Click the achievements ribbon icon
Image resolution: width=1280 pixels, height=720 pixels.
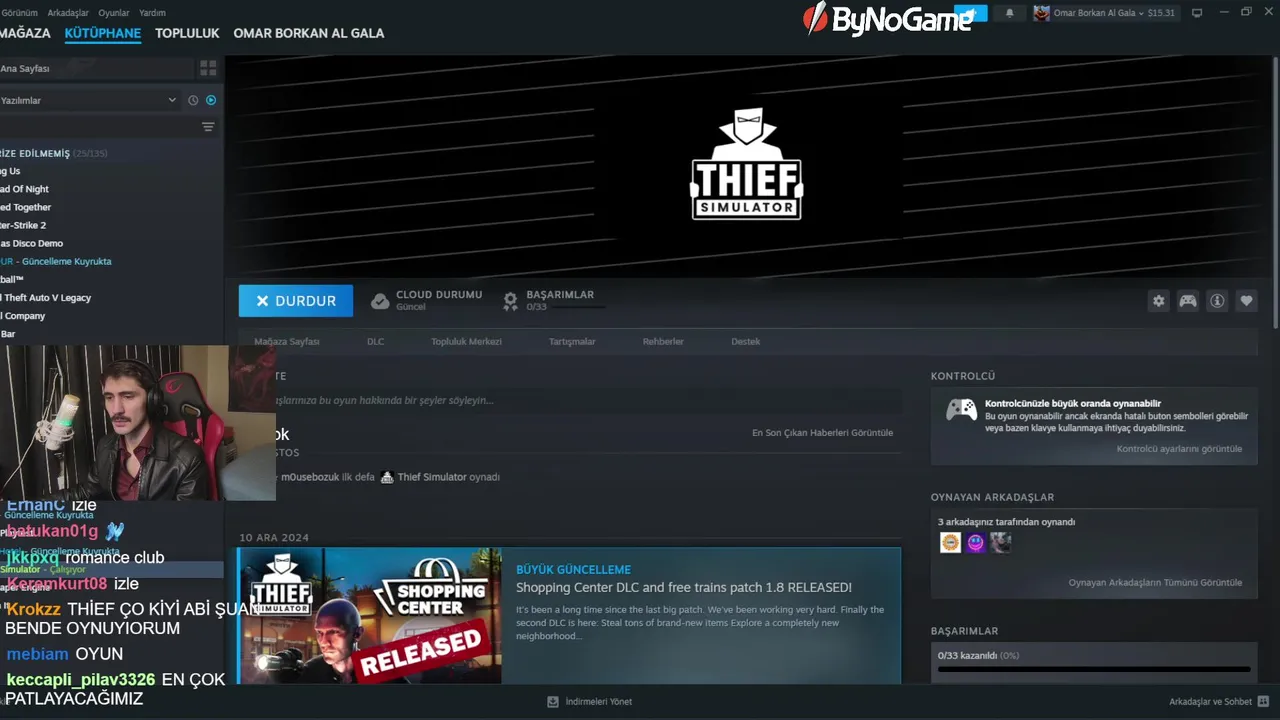tap(510, 301)
